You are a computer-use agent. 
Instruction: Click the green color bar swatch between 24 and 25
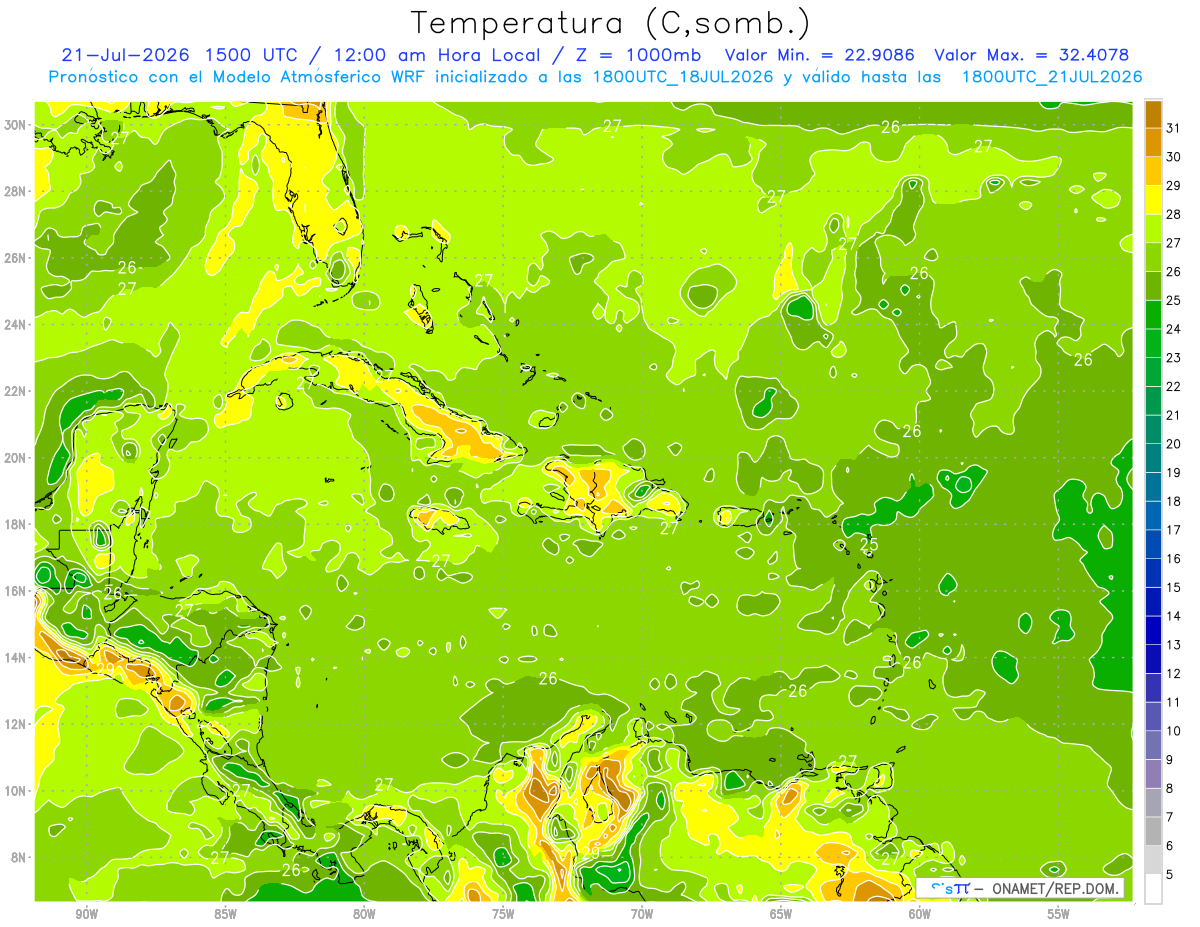click(x=1153, y=314)
